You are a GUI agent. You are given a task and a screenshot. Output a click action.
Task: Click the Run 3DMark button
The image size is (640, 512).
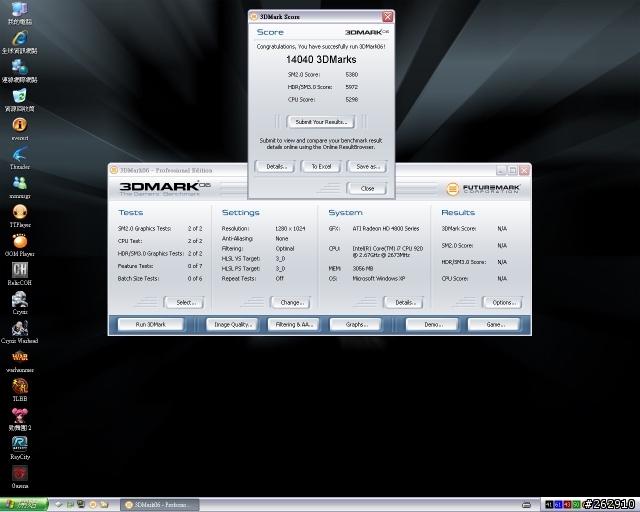coord(151,325)
